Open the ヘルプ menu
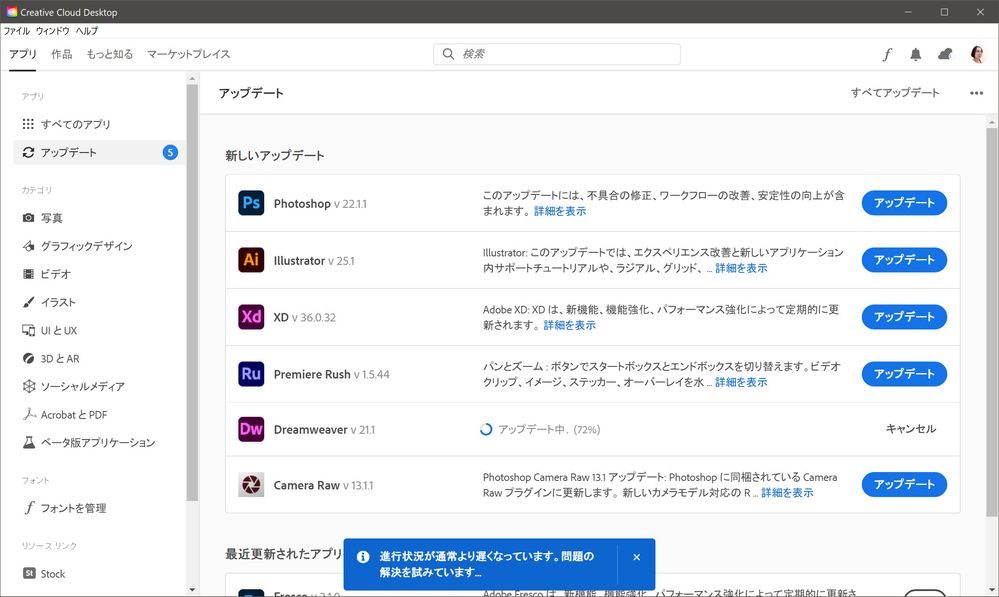Screen dimensions: 999x597 (87, 31)
